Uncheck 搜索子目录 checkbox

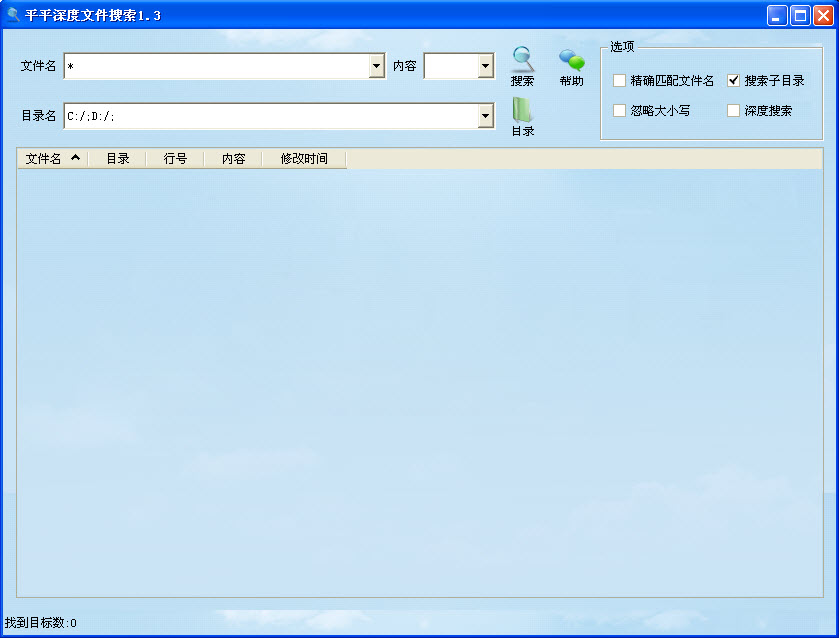point(734,81)
